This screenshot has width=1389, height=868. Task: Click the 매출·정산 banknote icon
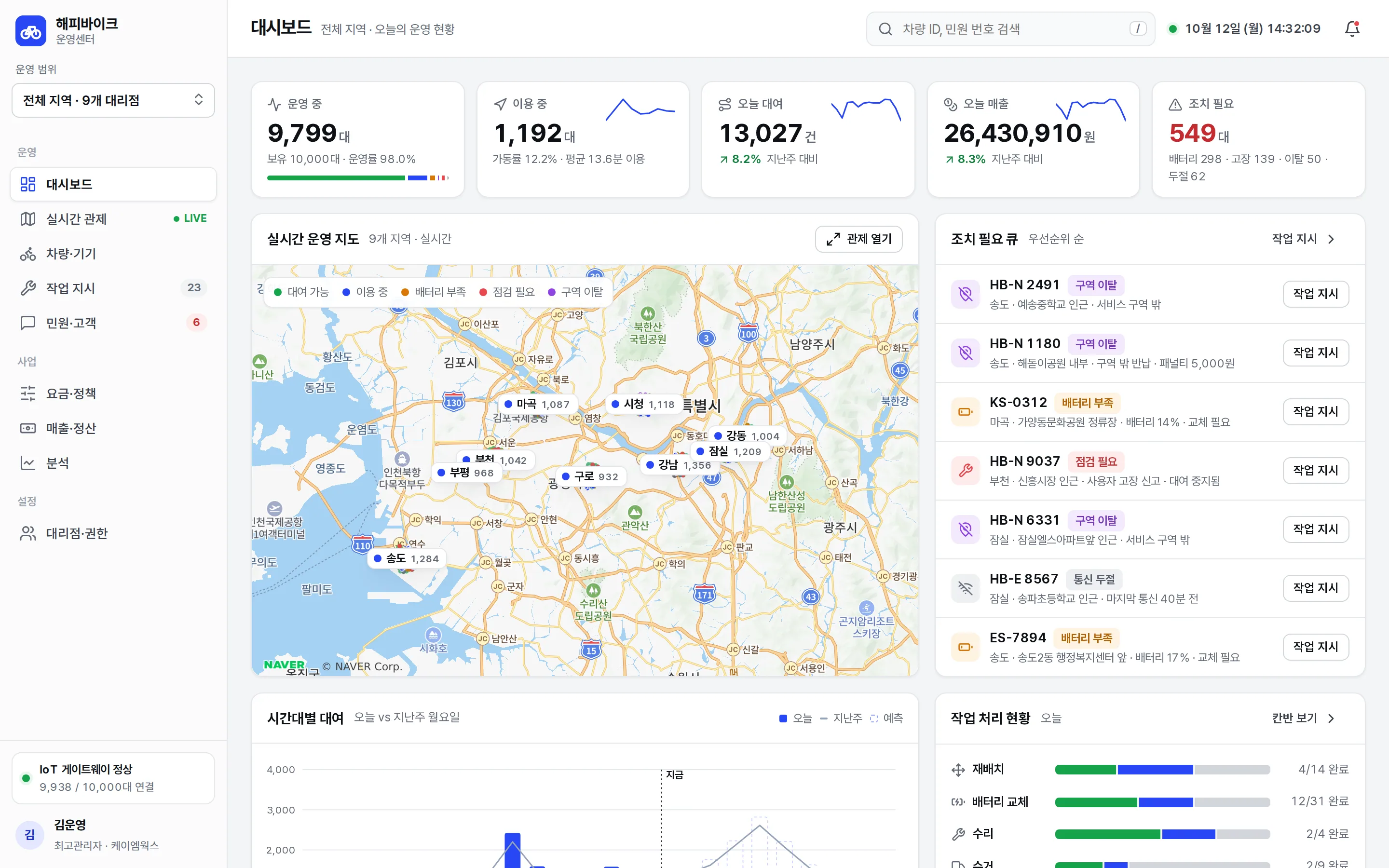point(27,428)
